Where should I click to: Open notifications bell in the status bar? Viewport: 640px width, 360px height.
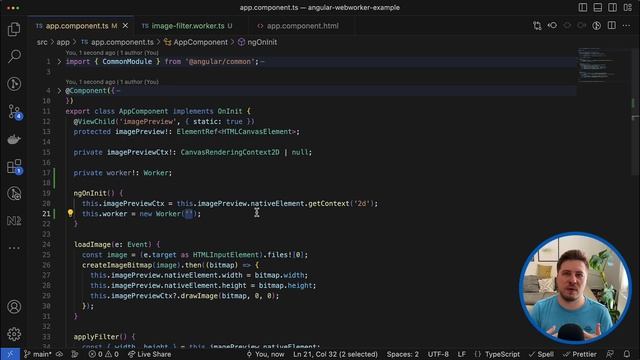(x=627, y=354)
